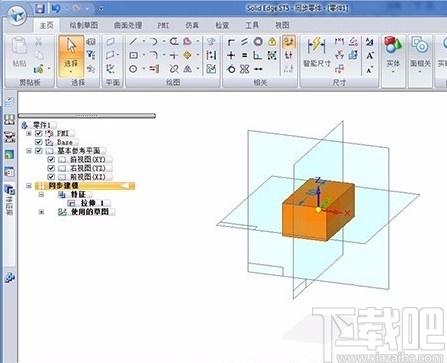Undo the last action
Image resolution: width=447 pixels, height=363 pixels.
click(56, 8)
